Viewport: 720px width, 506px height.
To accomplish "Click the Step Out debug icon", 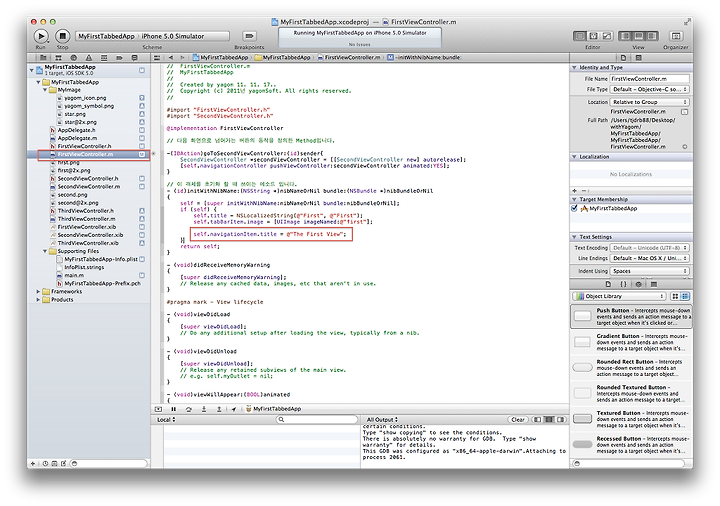I will (219, 409).
